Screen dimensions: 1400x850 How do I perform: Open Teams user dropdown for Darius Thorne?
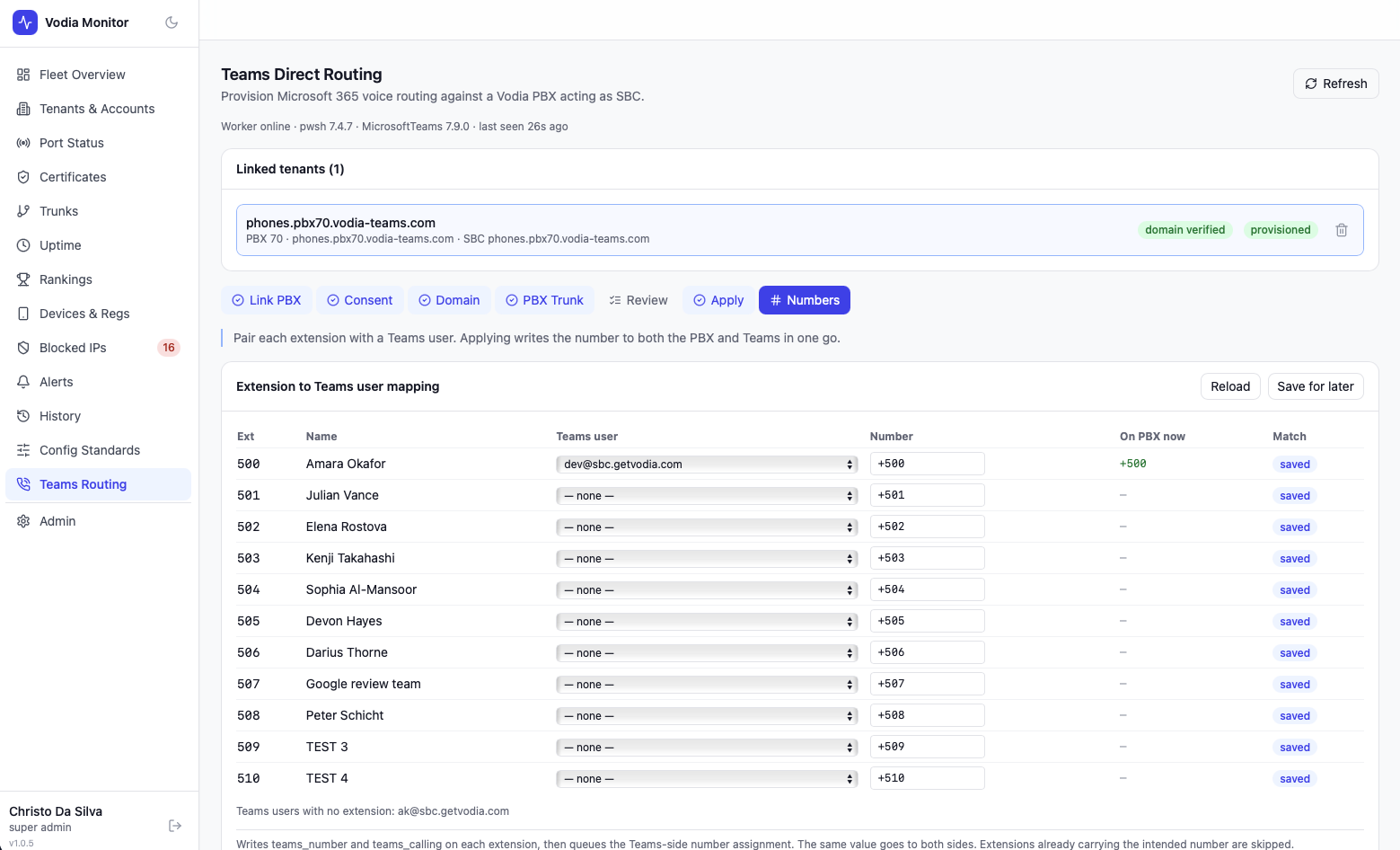click(707, 653)
